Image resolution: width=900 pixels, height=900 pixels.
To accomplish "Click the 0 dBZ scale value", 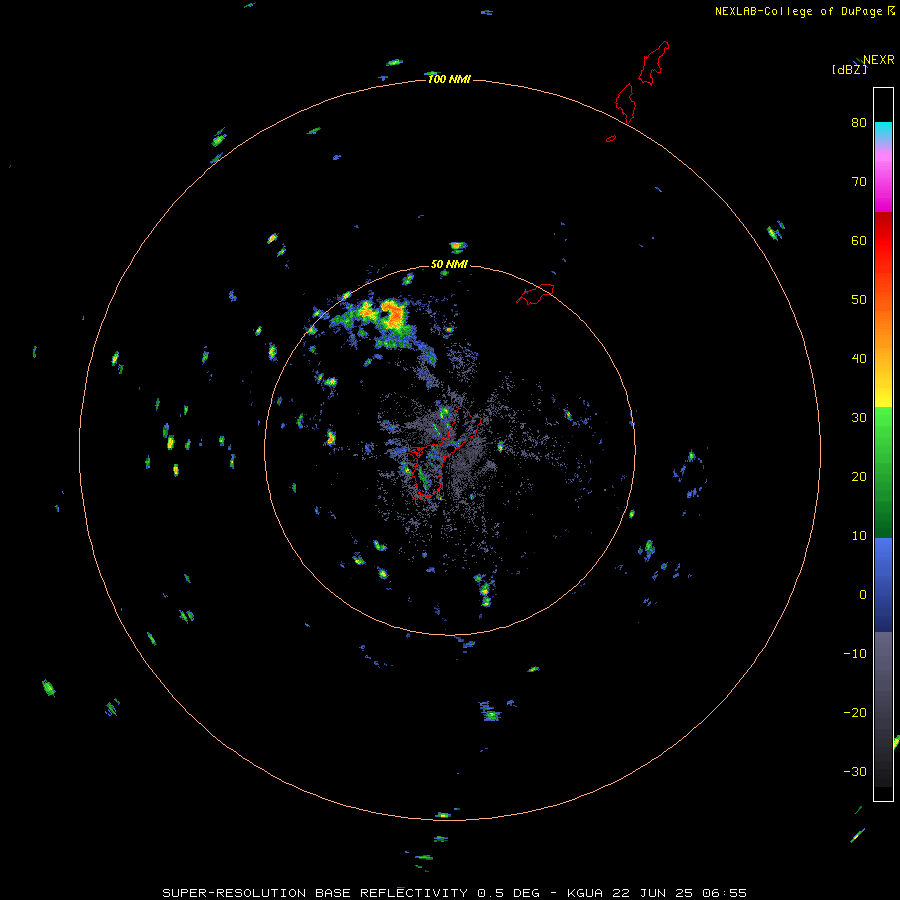I will (863, 595).
